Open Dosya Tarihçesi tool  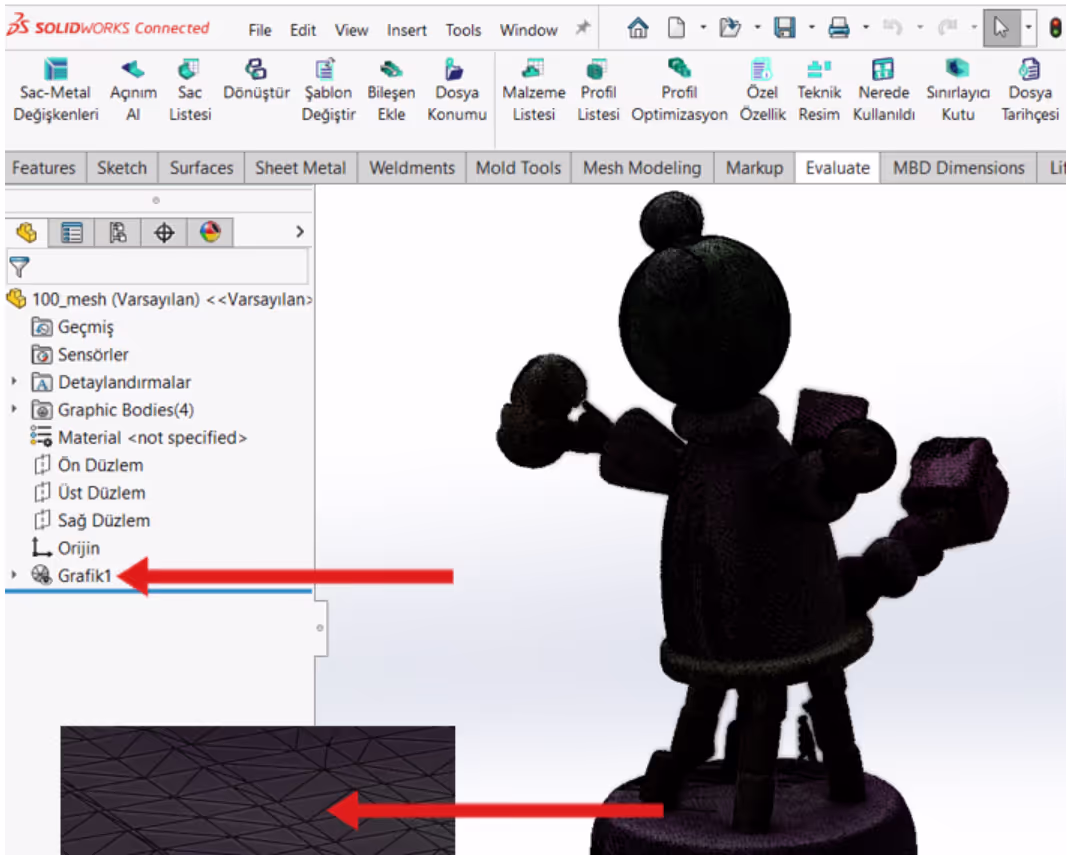coord(1030,90)
